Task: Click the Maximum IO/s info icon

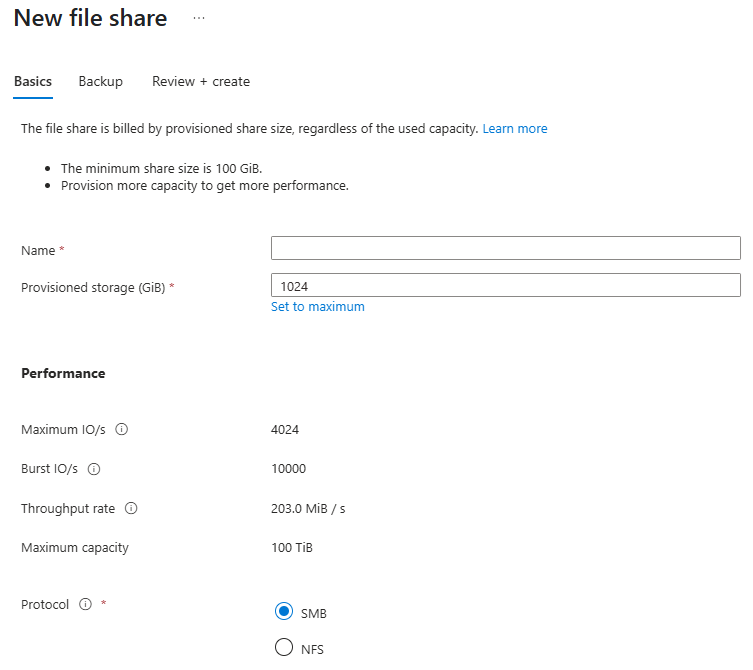Action: pos(122,430)
